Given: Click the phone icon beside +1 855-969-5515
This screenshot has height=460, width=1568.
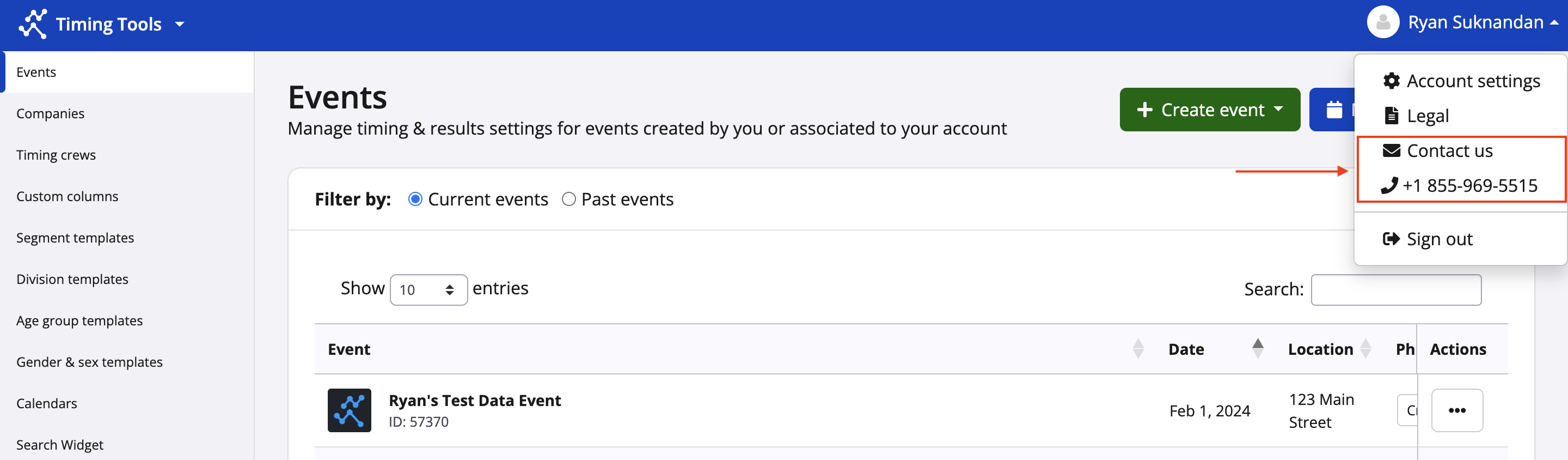Looking at the screenshot, I should [x=1389, y=186].
